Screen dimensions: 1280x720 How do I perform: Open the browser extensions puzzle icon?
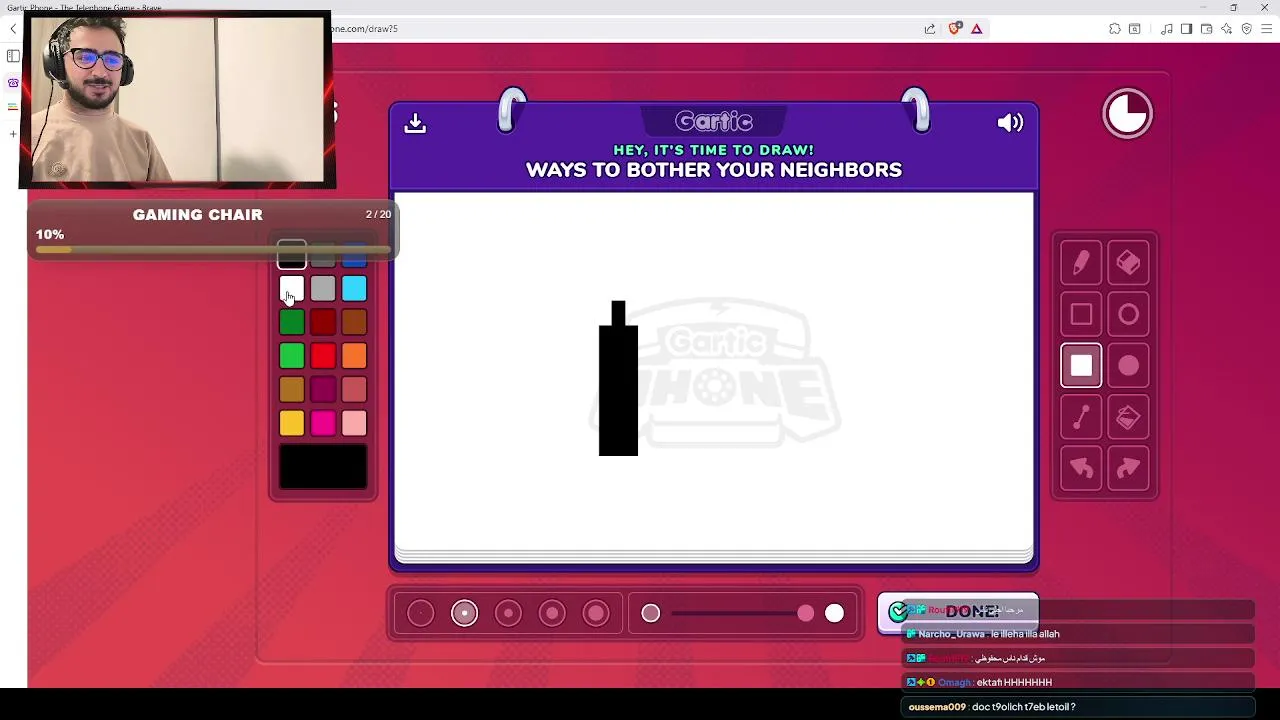pos(1115,28)
